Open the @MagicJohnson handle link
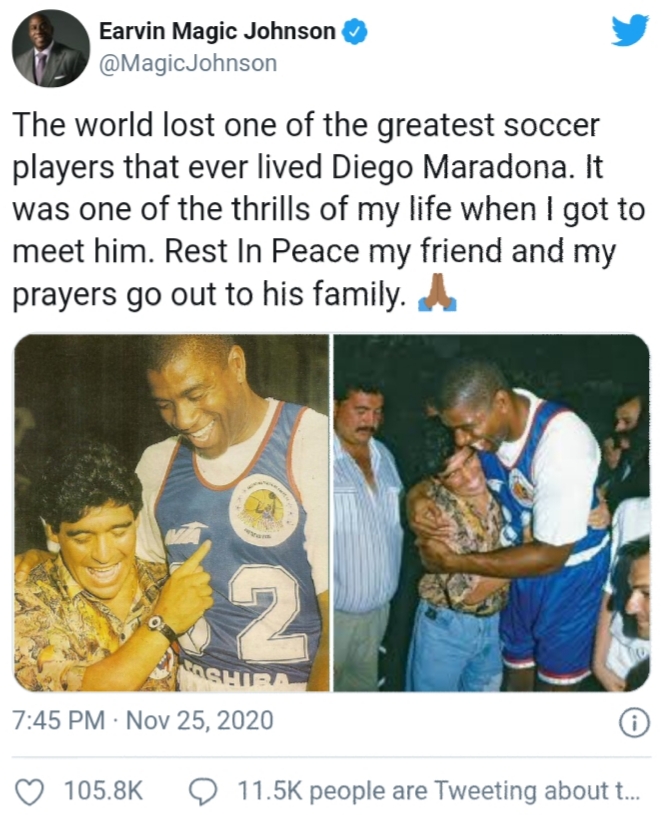Viewport: 662px width, 815px height. point(188,63)
